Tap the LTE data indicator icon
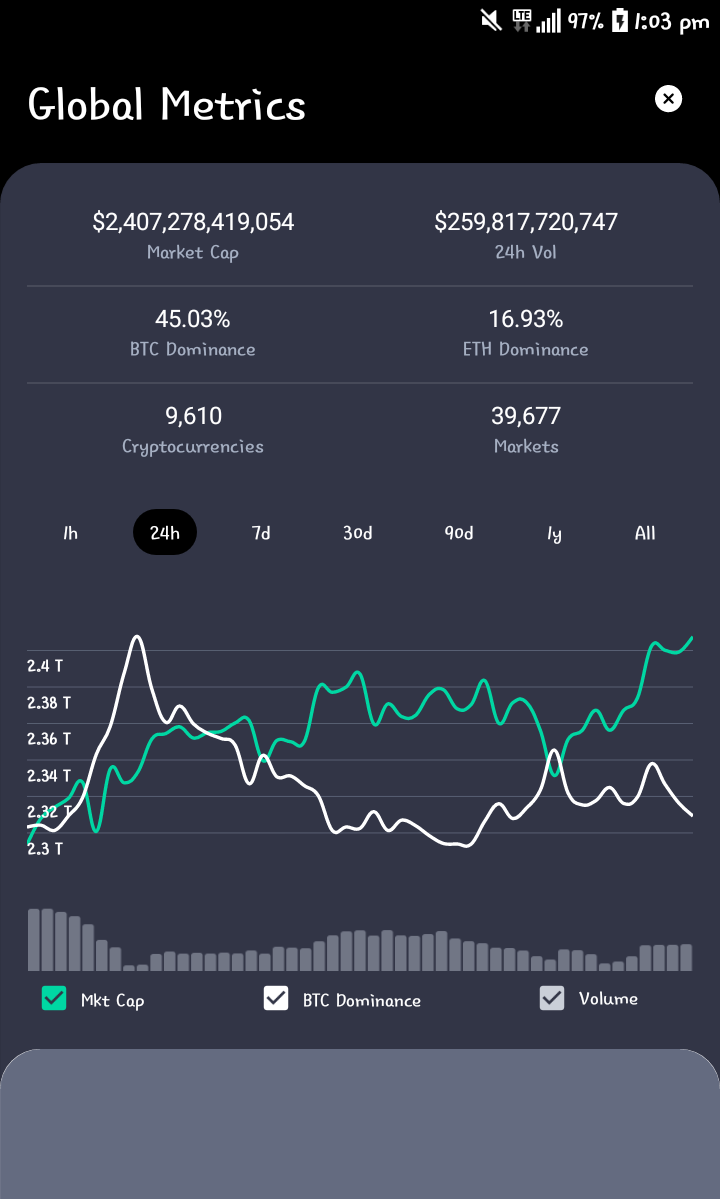Image resolution: width=720 pixels, height=1199 pixels. 522,21
